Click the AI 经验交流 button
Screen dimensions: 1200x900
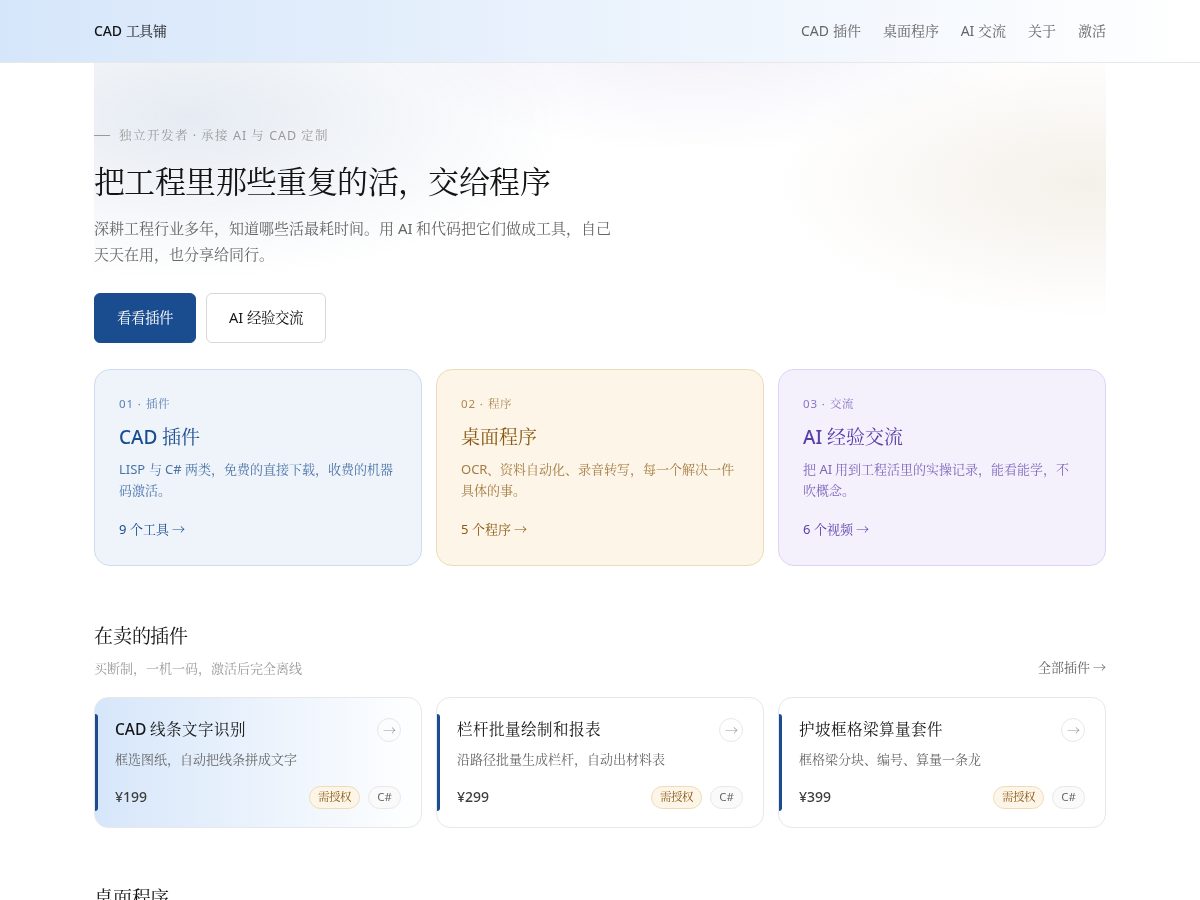[x=266, y=318]
